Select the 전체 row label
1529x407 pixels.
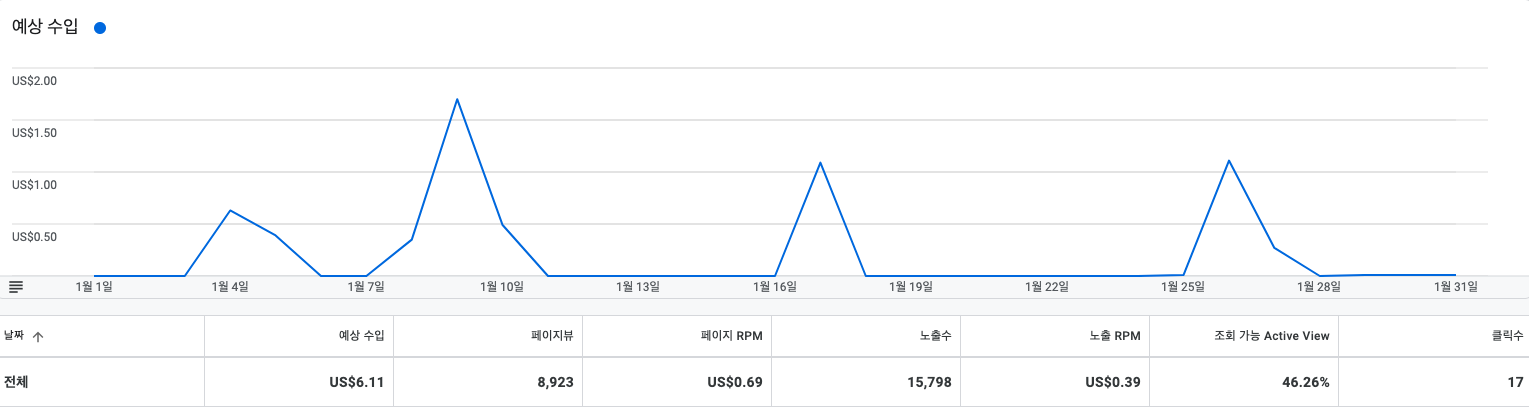point(15,382)
